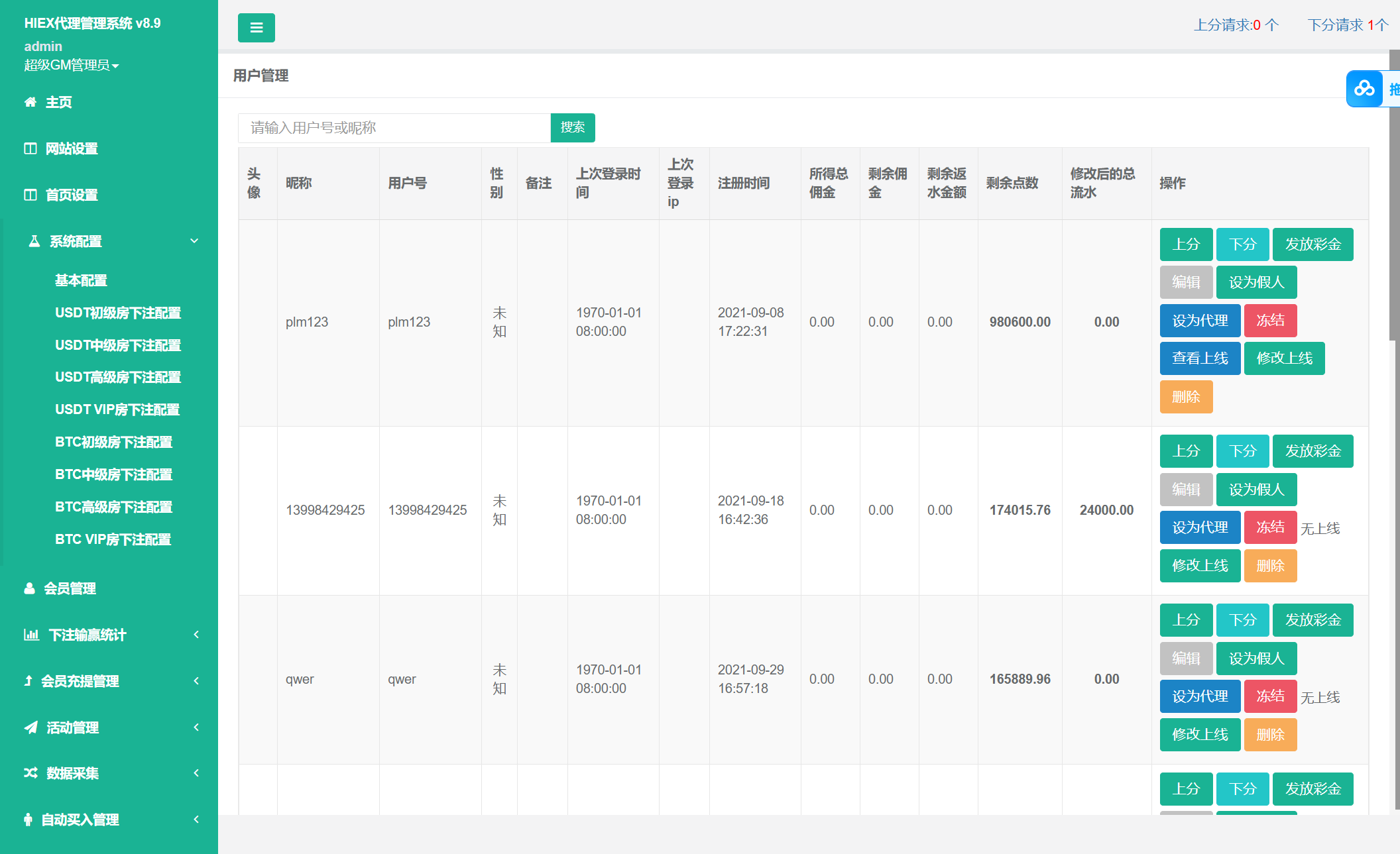
Task: Click the columns icon beside 网站设置
Action: 30,148
